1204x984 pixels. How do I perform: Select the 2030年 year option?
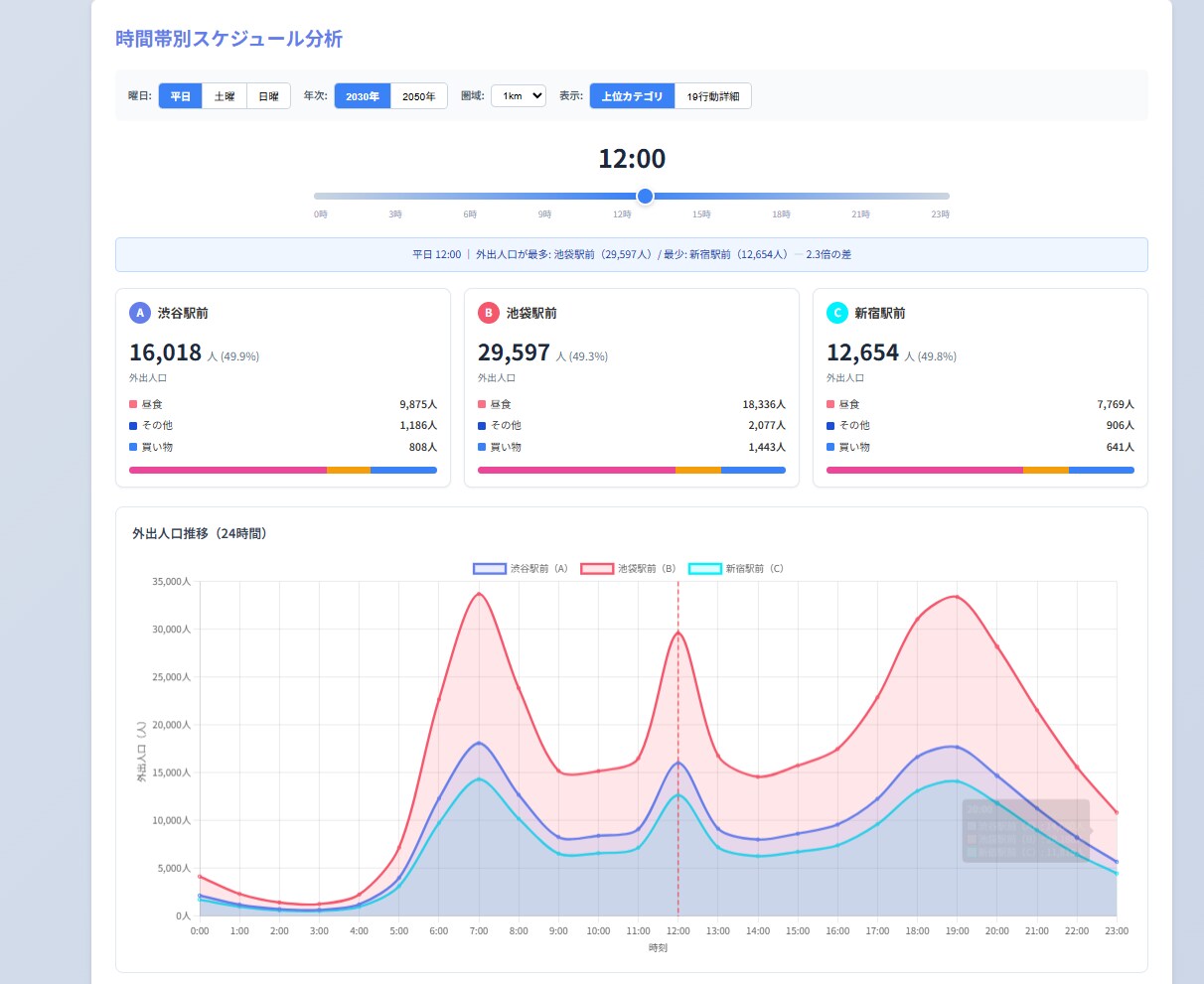tap(363, 96)
